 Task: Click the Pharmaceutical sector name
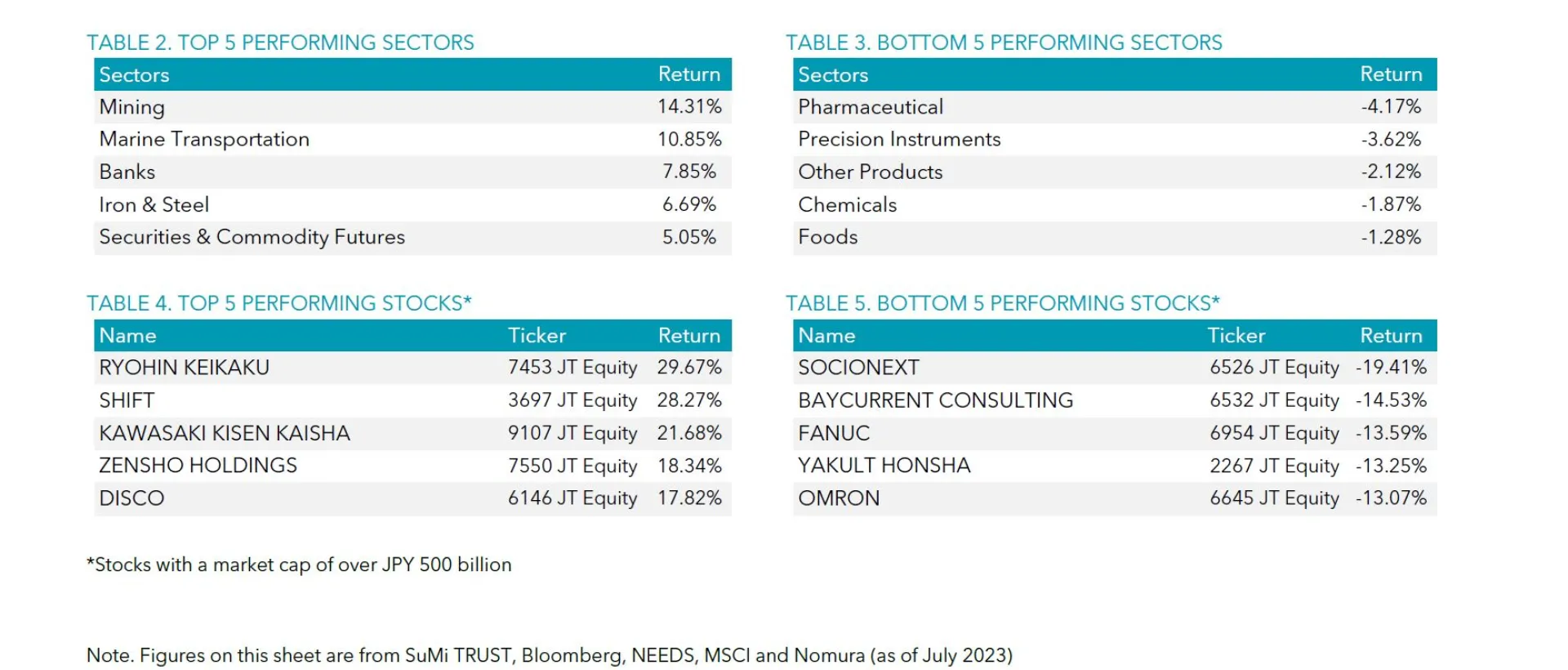click(871, 107)
